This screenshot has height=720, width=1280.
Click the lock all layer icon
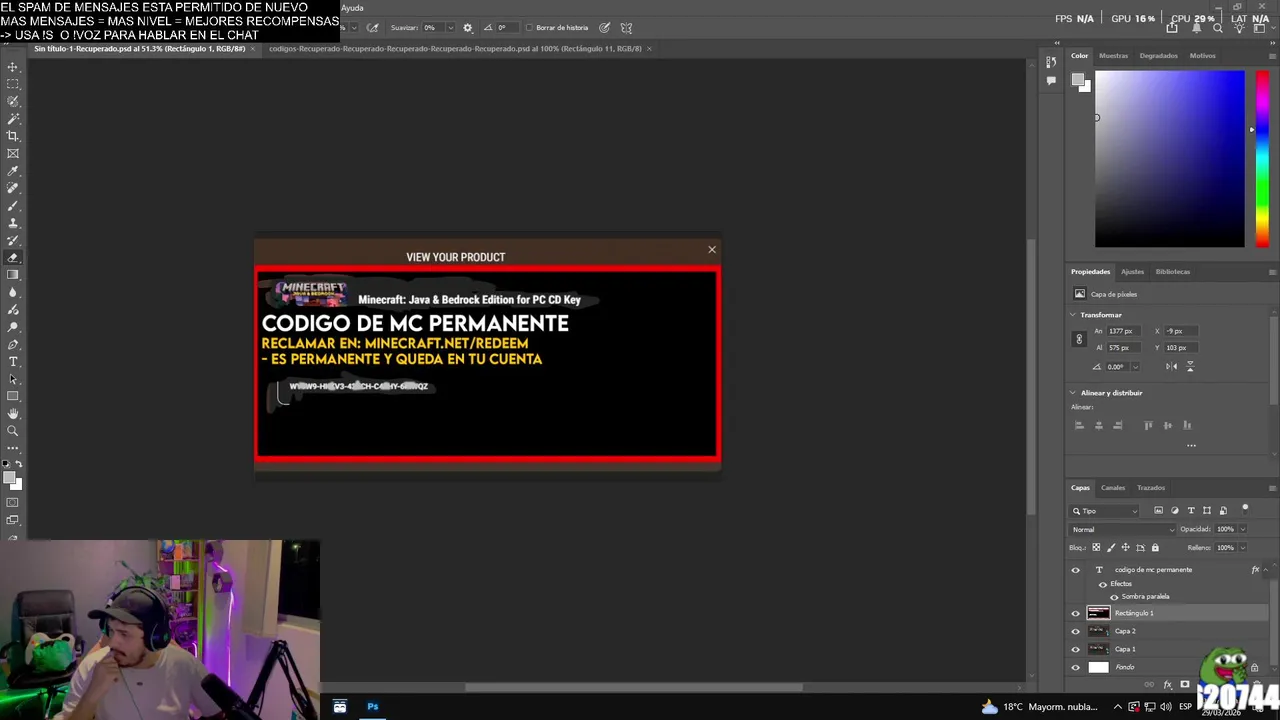point(1155,547)
